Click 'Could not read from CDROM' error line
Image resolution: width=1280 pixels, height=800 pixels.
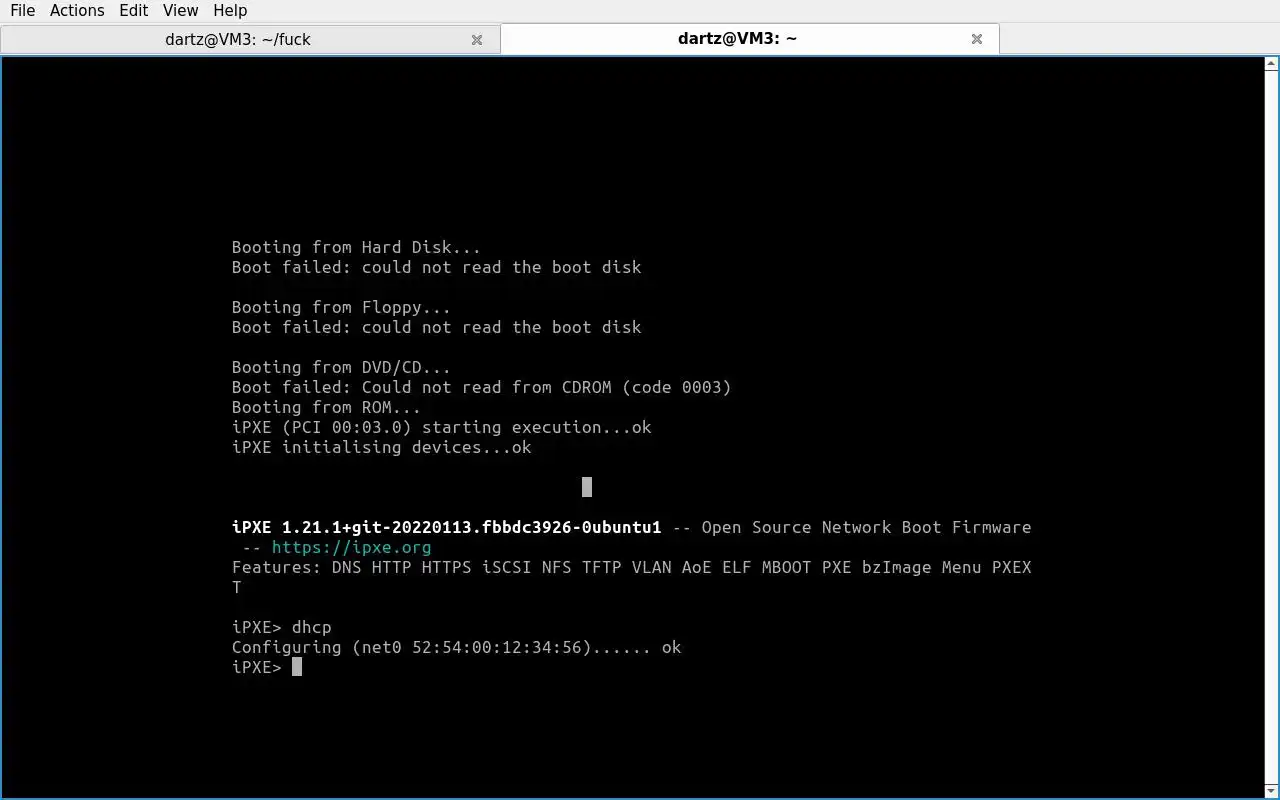[481, 387]
